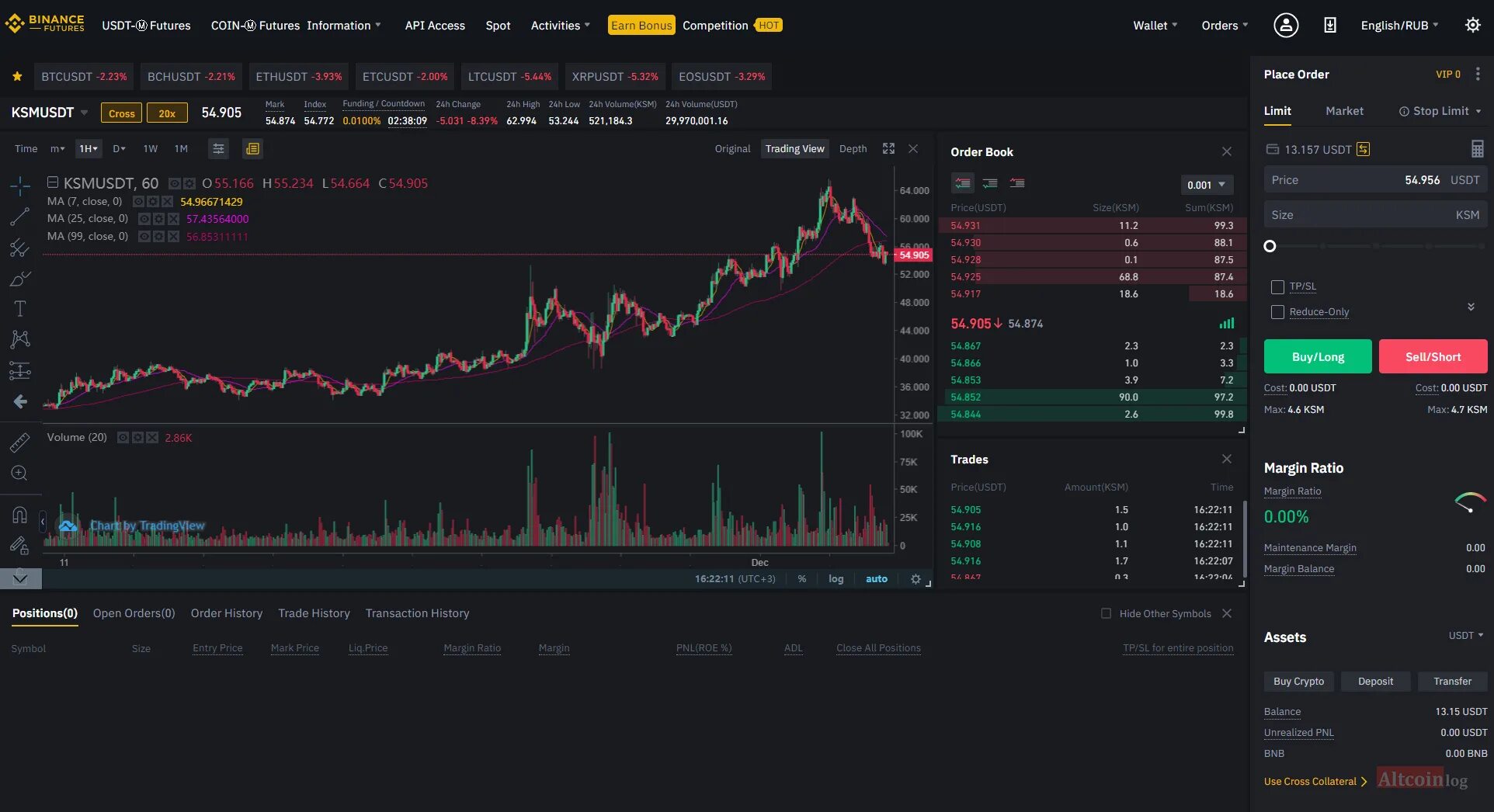This screenshot has width=1494, height=812.
Task: Check Hide Other Symbols
Action: 1107,613
